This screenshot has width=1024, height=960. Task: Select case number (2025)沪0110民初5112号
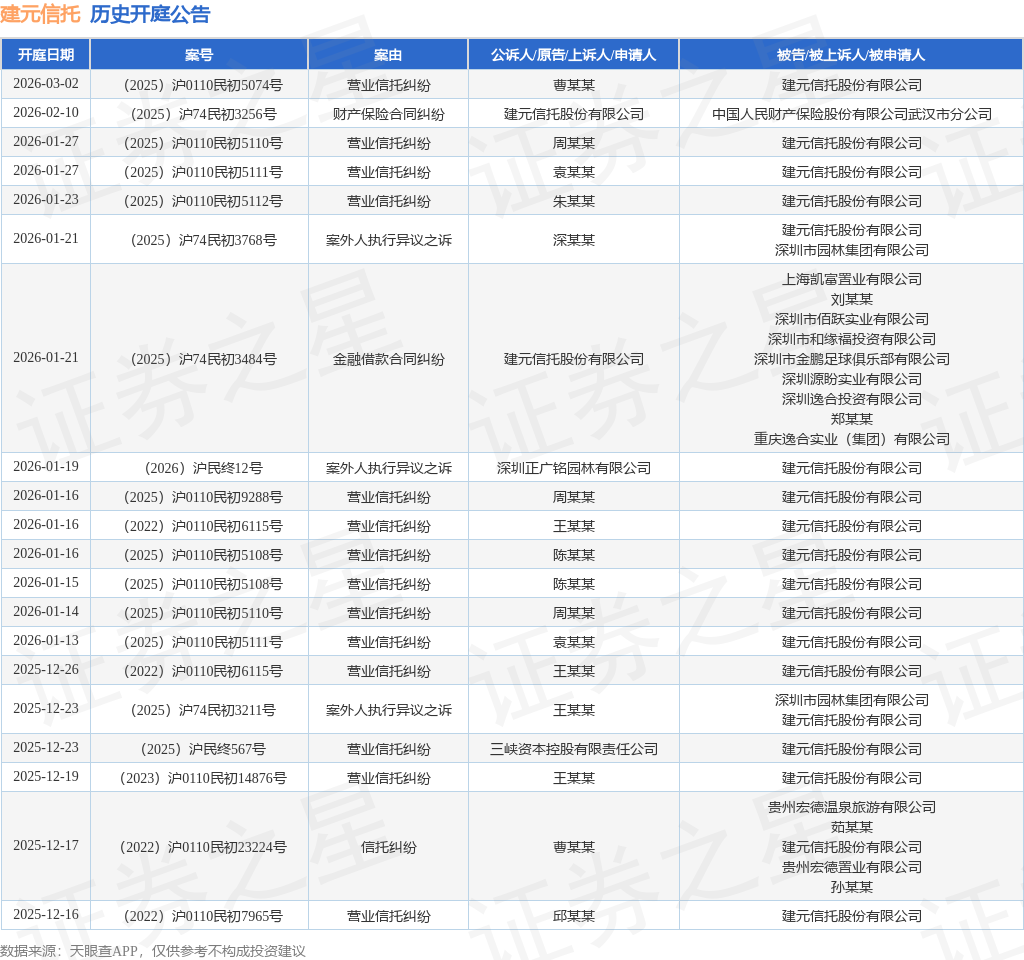(203, 201)
